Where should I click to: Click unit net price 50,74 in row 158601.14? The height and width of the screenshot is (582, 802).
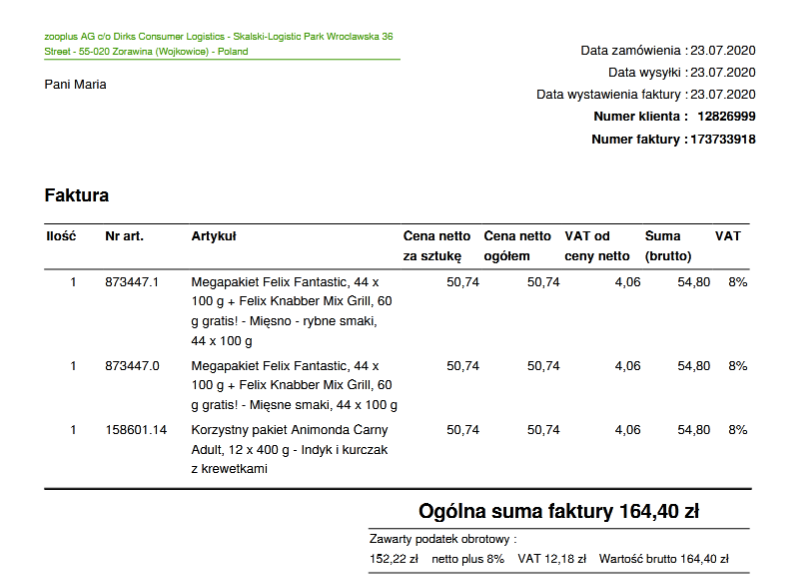coord(463,430)
